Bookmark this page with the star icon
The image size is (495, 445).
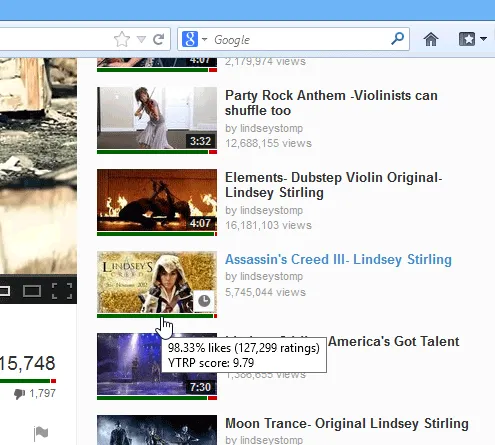(x=122, y=39)
